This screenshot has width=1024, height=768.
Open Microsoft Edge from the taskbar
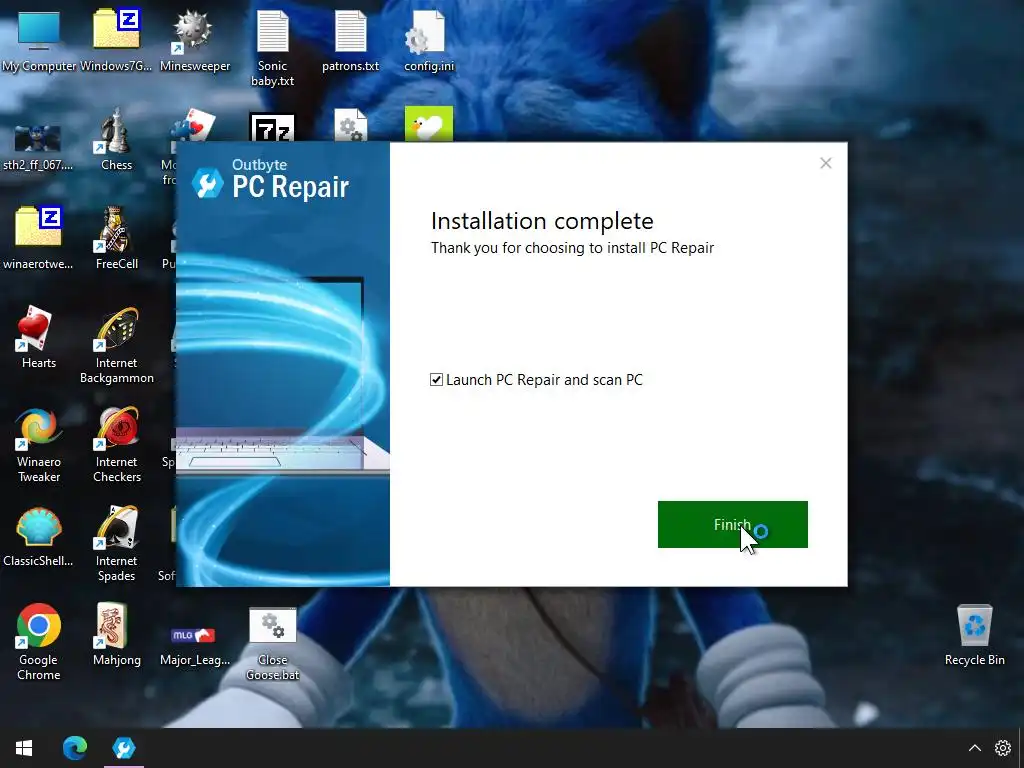(x=74, y=748)
